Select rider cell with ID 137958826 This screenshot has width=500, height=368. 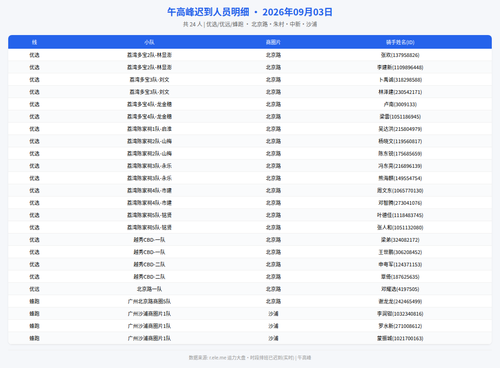click(x=400, y=55)
